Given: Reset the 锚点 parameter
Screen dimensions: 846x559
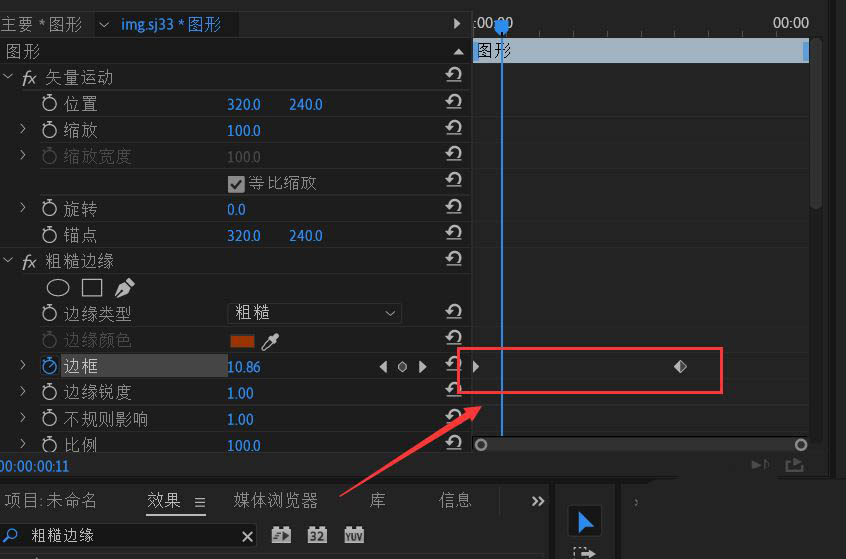Looking at the screenshot, I should tap(454, 233).
